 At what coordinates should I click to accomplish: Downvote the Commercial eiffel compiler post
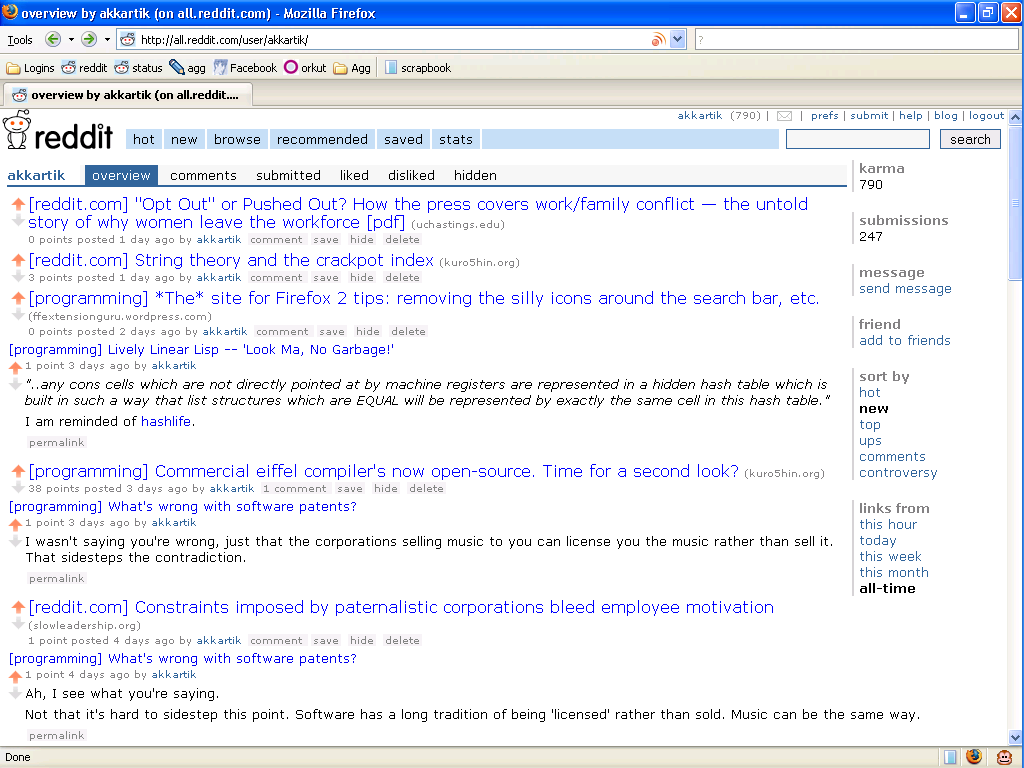[17, 484]
